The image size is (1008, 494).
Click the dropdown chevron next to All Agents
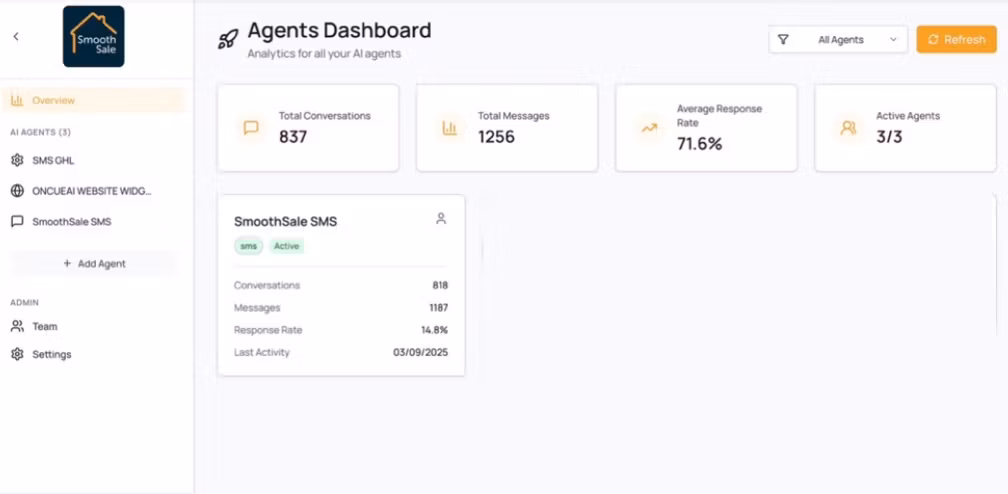coord(893,40)
